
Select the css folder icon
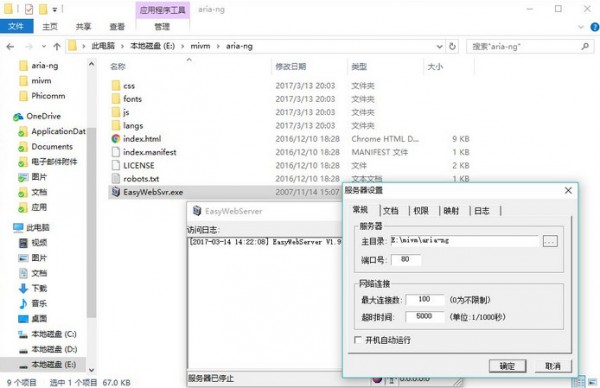(x=116, y=85)
